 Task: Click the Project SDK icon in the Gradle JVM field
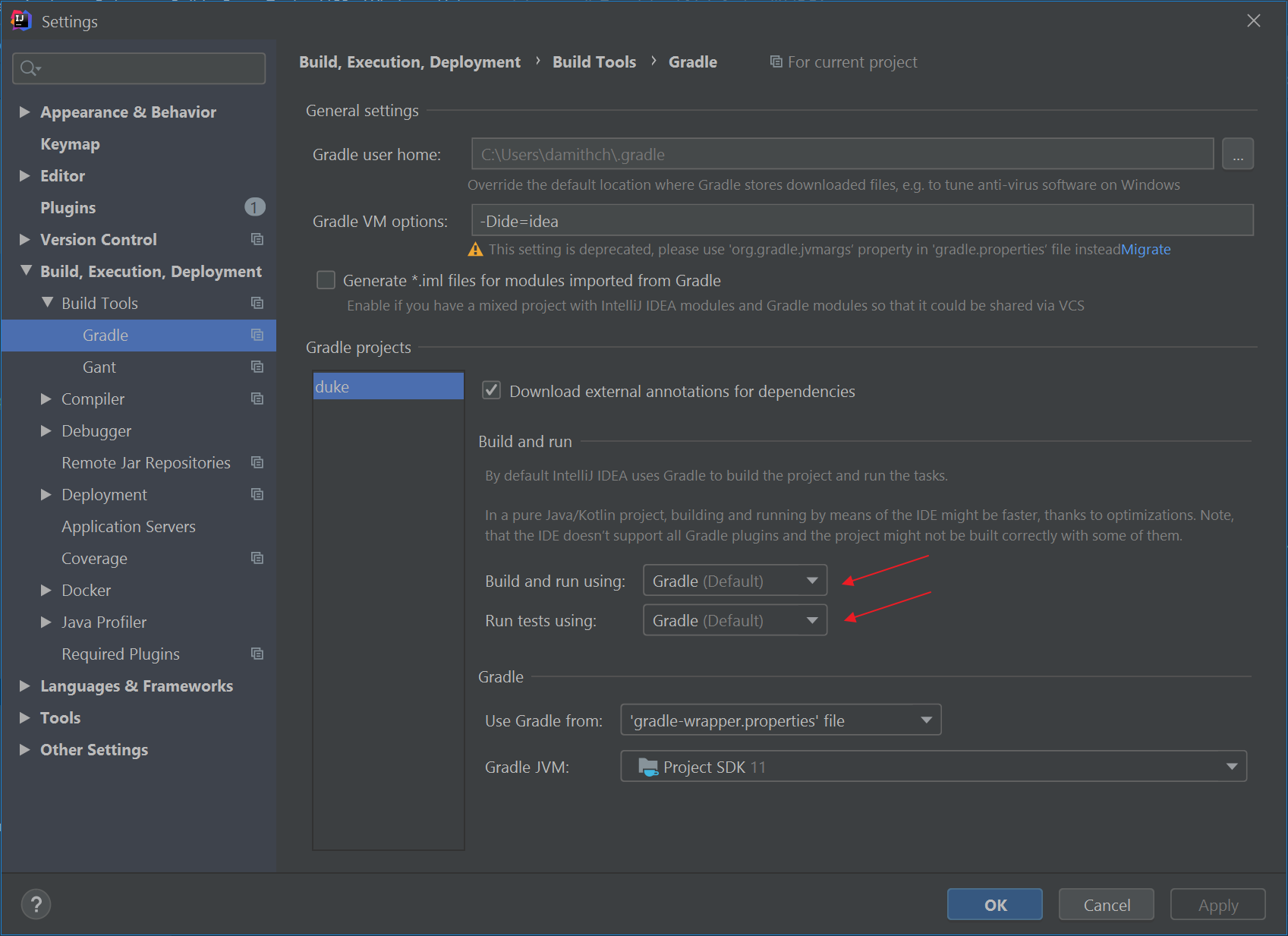647,766
